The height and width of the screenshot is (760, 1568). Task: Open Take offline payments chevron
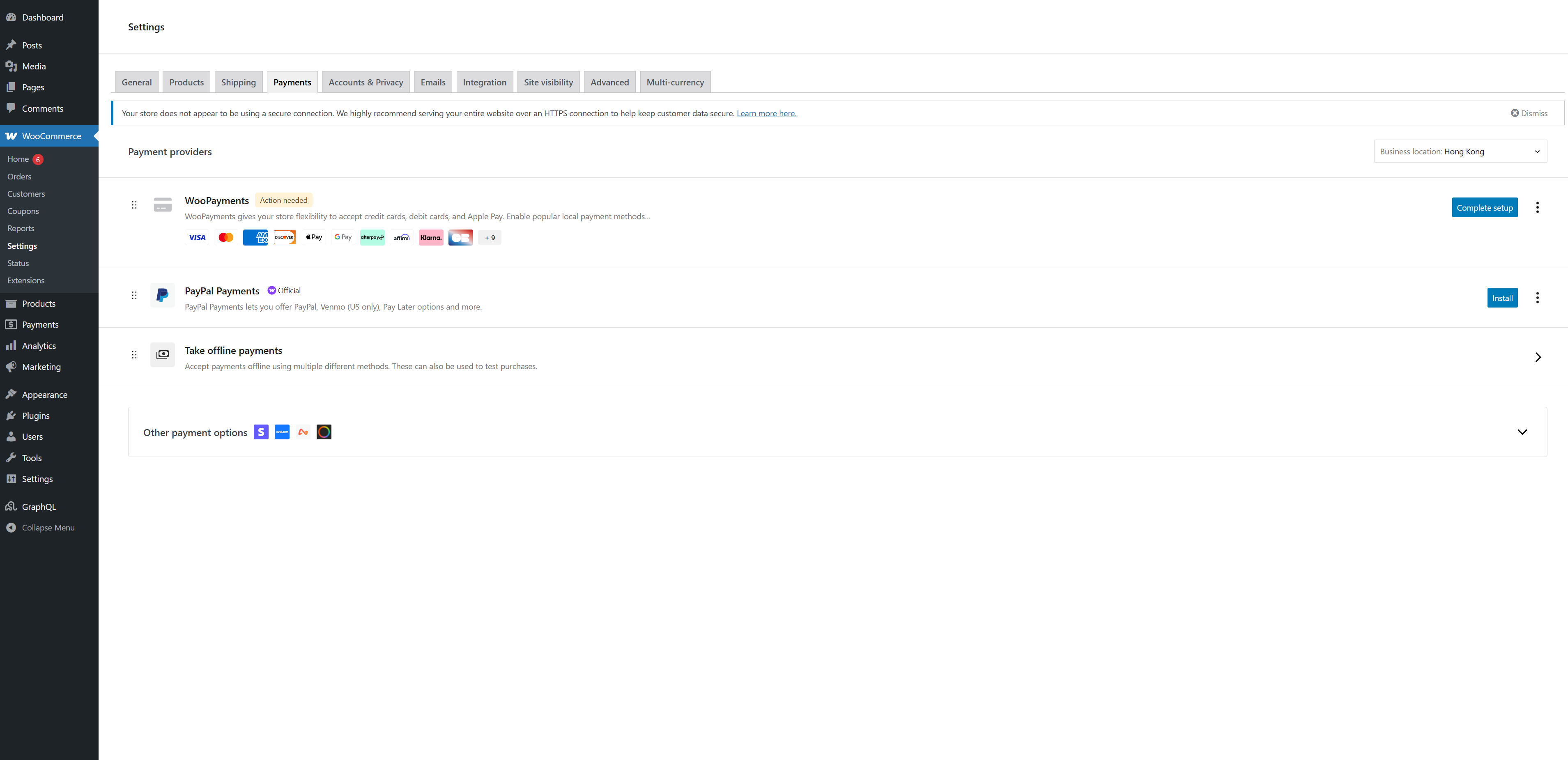(1538, 357)
